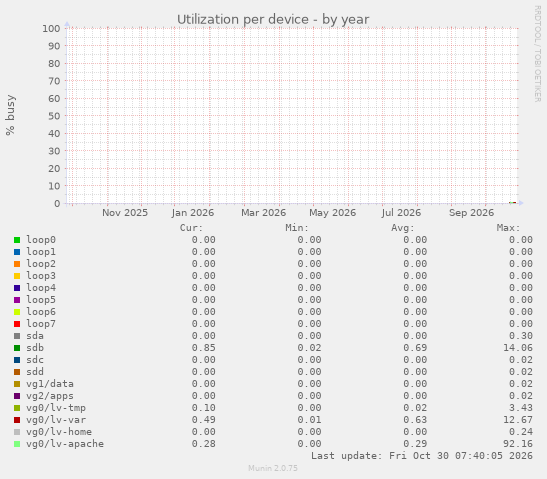Click the loop0 green color swatch
Viewport: 547px width, 479px height.
click(x=17, y=240)
